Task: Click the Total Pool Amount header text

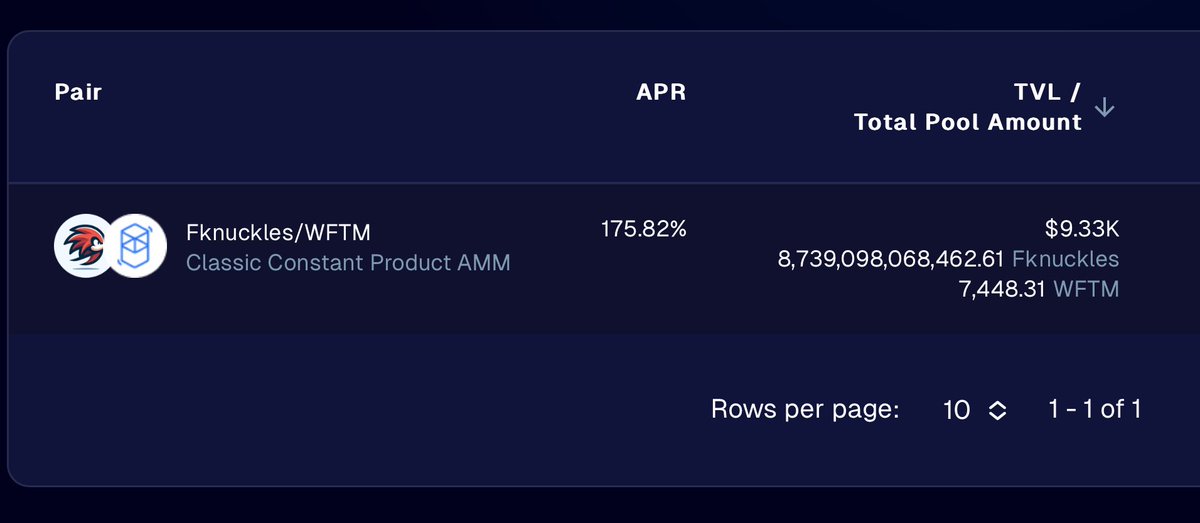Action: (968, 122)
